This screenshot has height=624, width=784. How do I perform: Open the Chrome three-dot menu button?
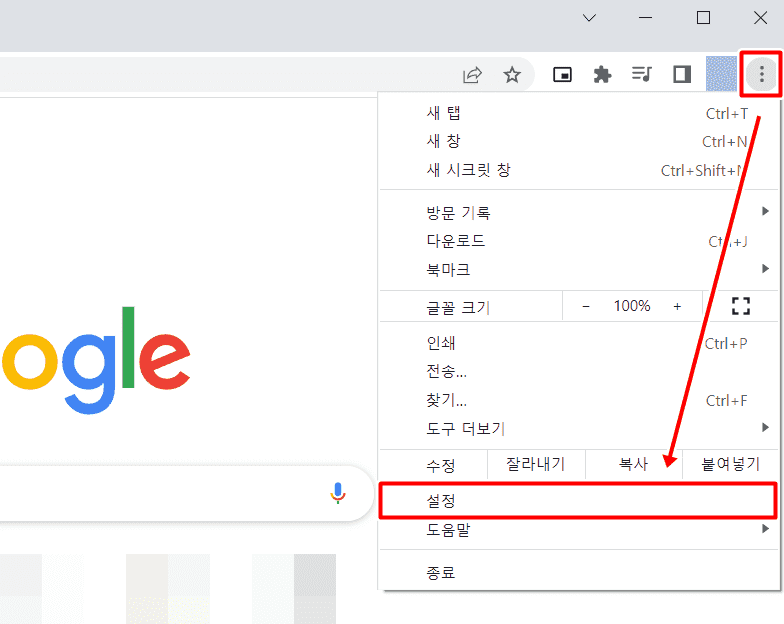point(761,74)
